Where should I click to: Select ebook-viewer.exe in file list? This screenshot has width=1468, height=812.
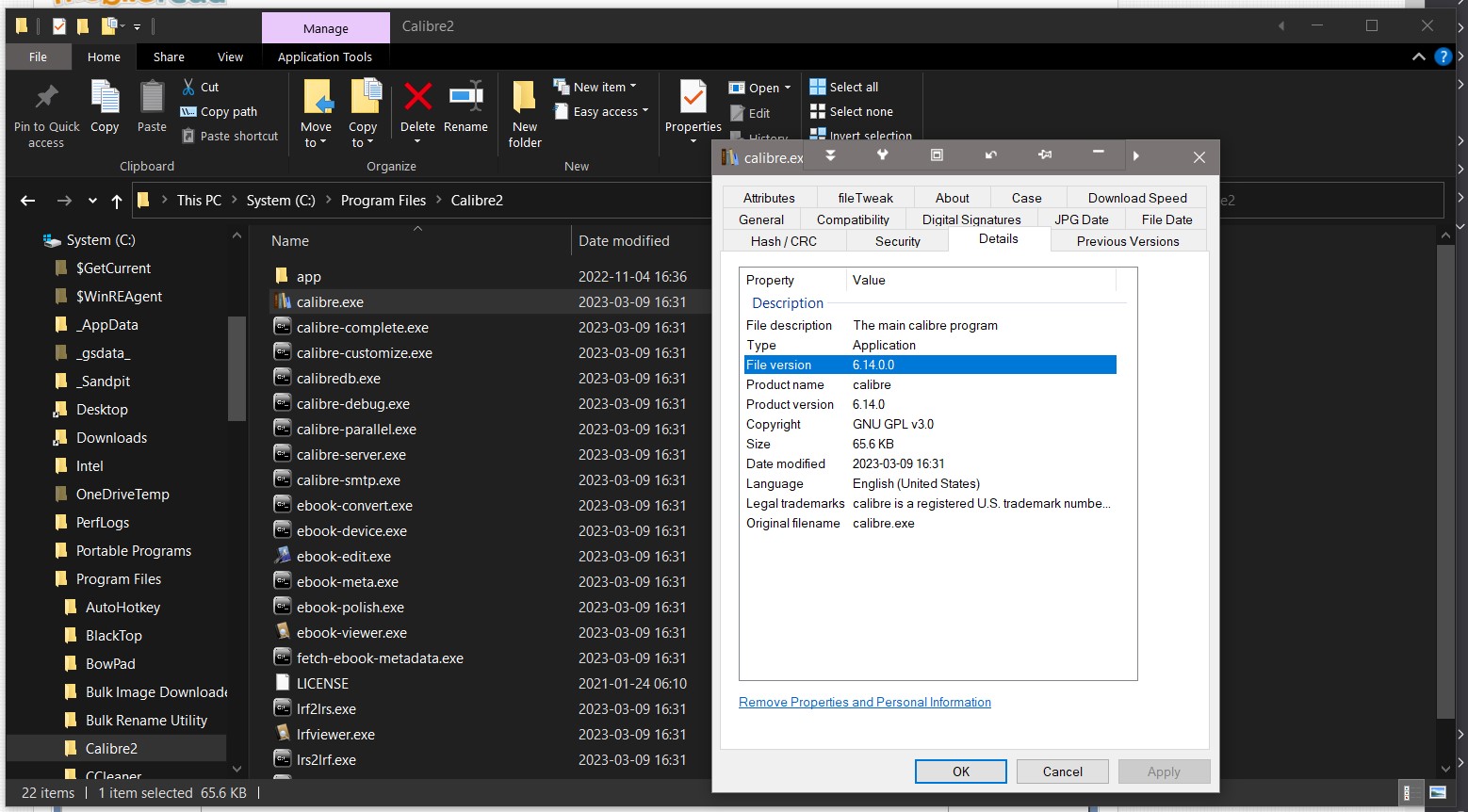pyautogui.click(x=351, y=633)
